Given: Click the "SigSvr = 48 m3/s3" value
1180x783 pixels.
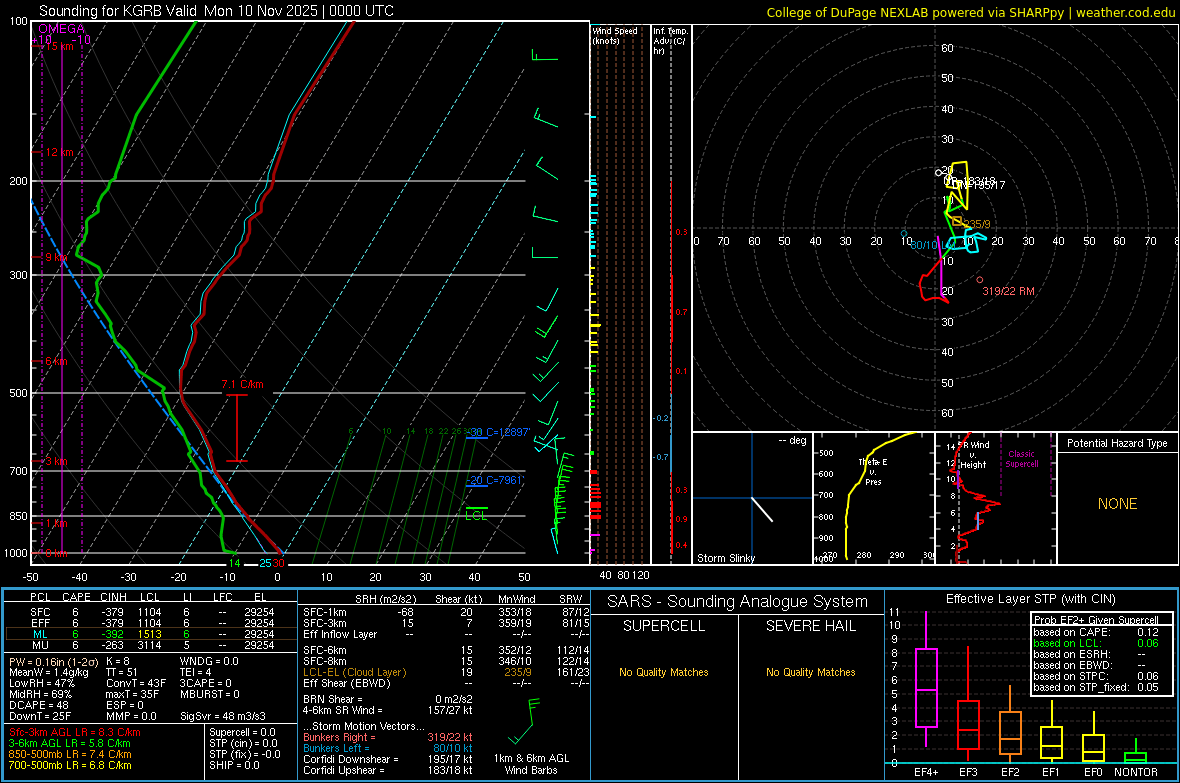Looking at the screenshot, I should coord(223,716).
